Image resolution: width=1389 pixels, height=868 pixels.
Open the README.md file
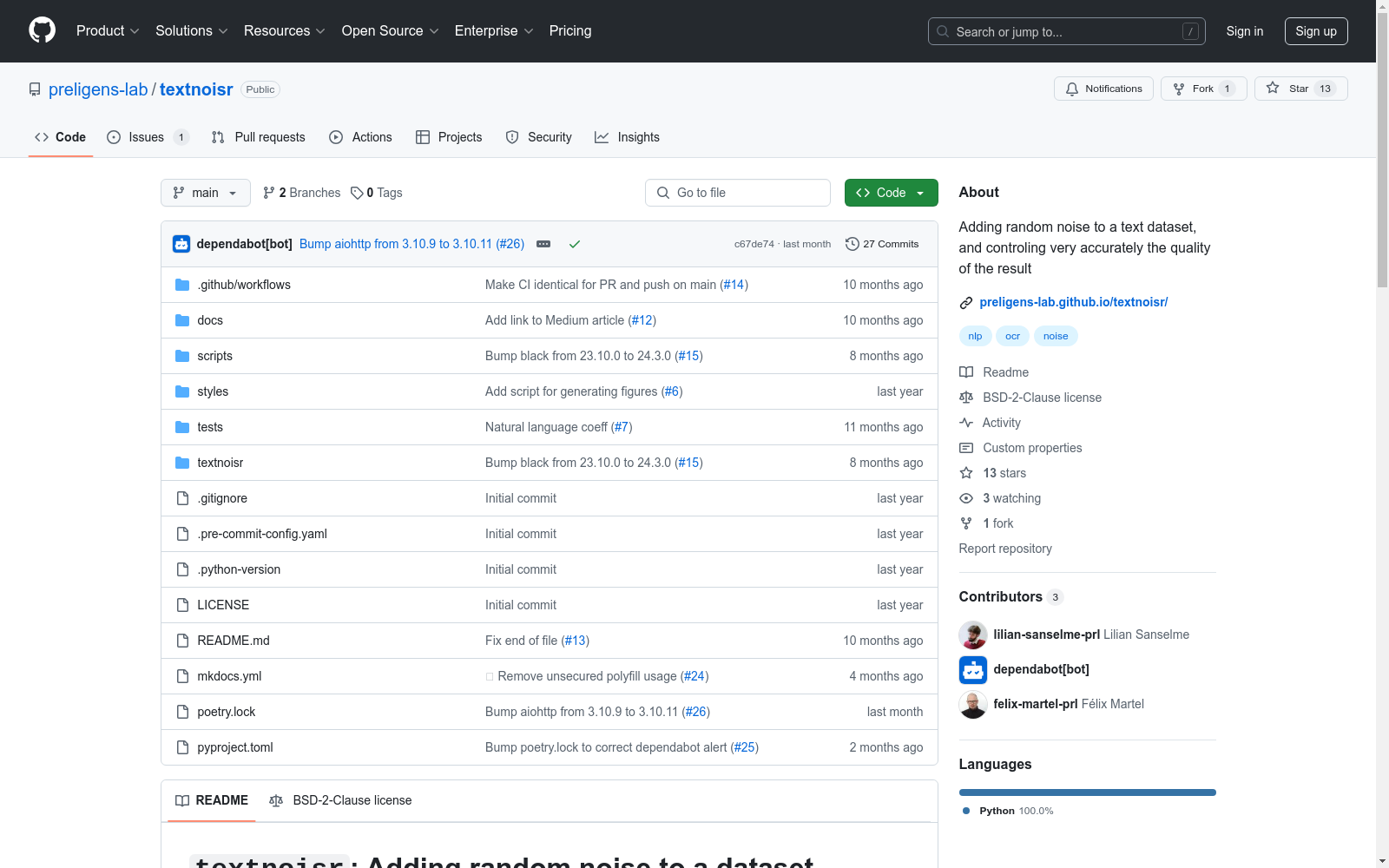tap(234, 641)
